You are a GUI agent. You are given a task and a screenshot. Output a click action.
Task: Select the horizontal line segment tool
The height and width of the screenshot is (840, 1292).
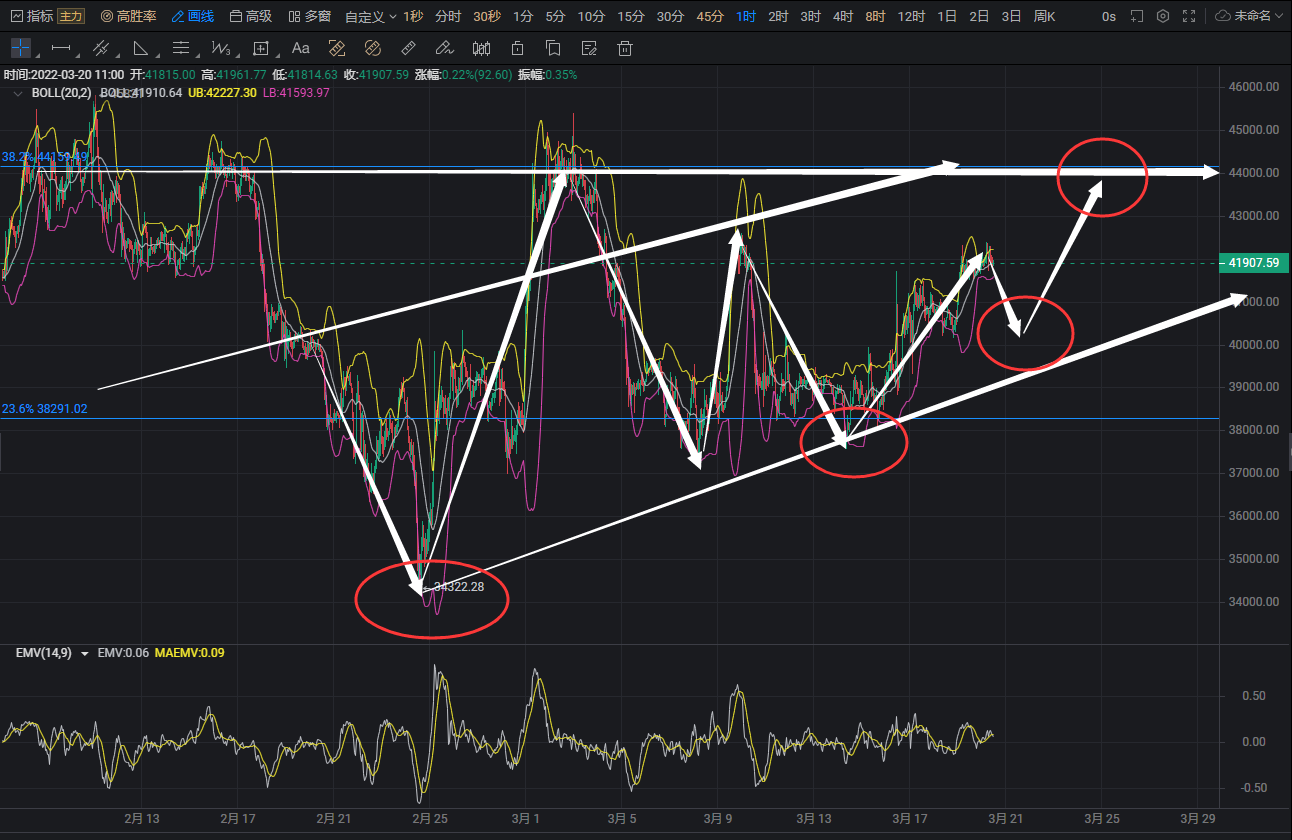[61, 48]
